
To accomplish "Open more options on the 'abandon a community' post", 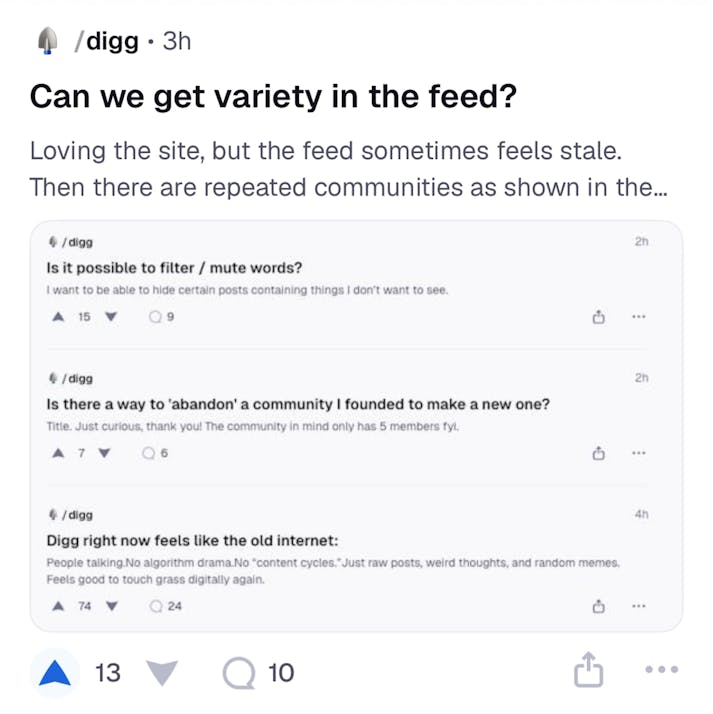I will point(639,454).
